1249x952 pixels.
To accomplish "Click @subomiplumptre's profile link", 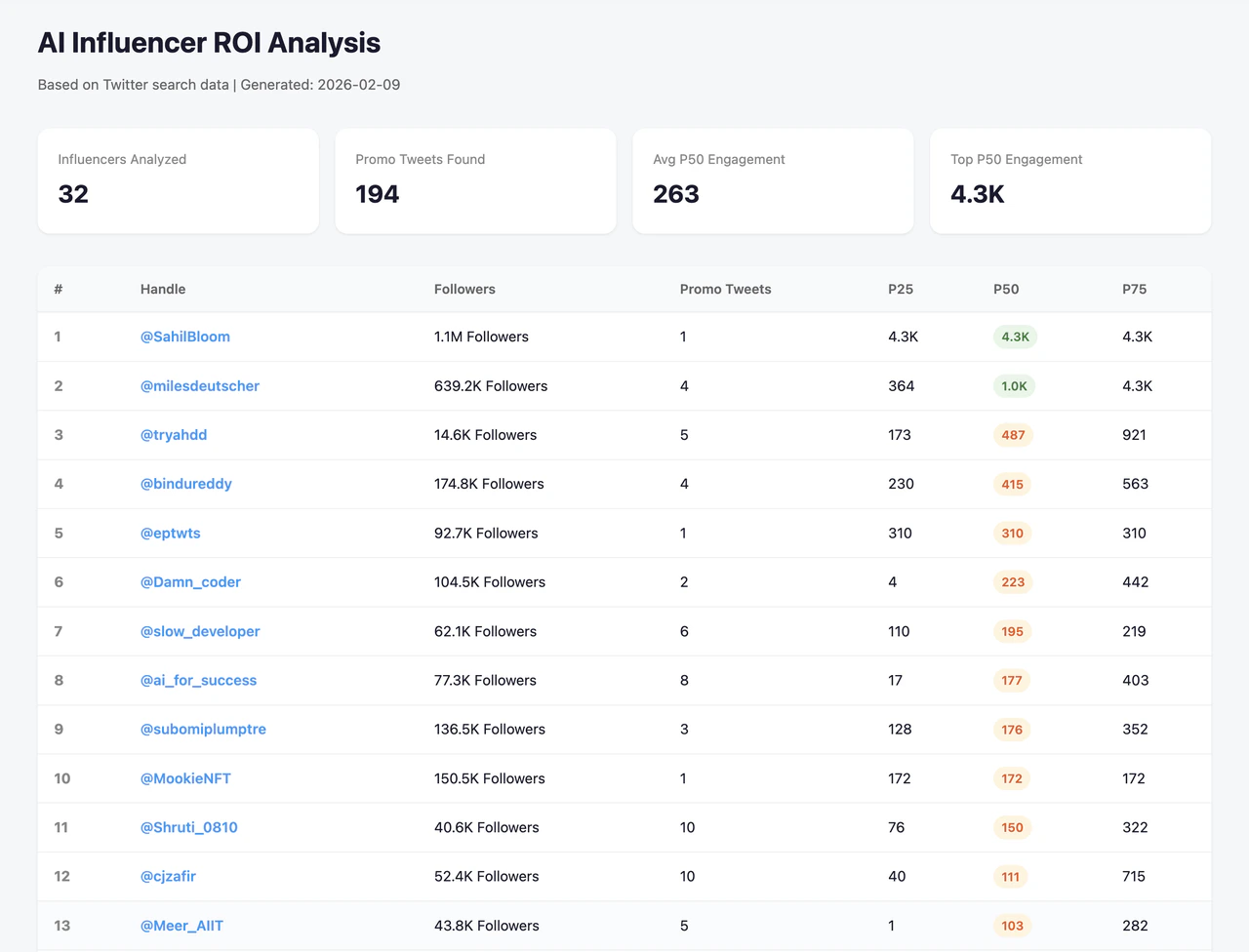I will pyautogui.click(x=203, y=729).
